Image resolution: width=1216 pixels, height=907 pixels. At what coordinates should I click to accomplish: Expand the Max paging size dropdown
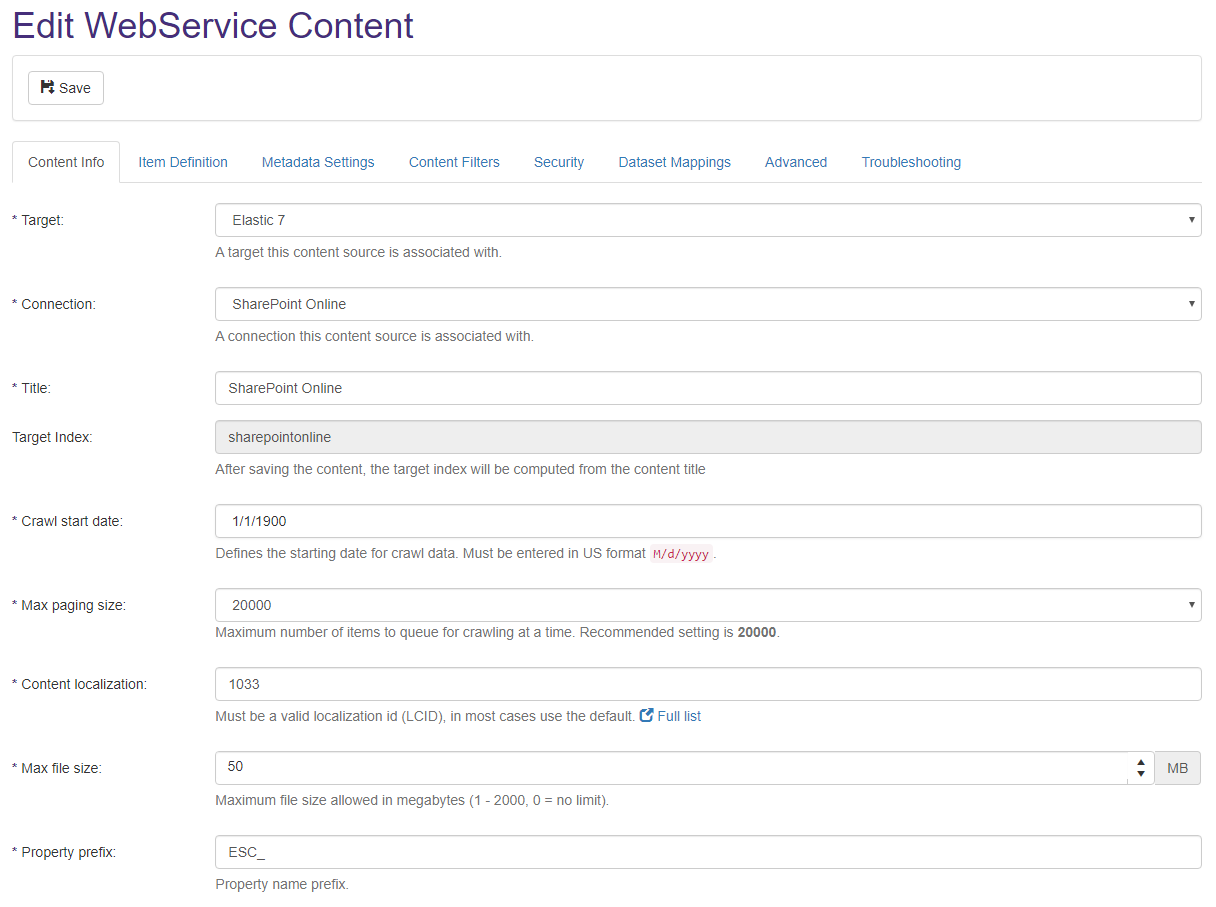coord(707,605)
